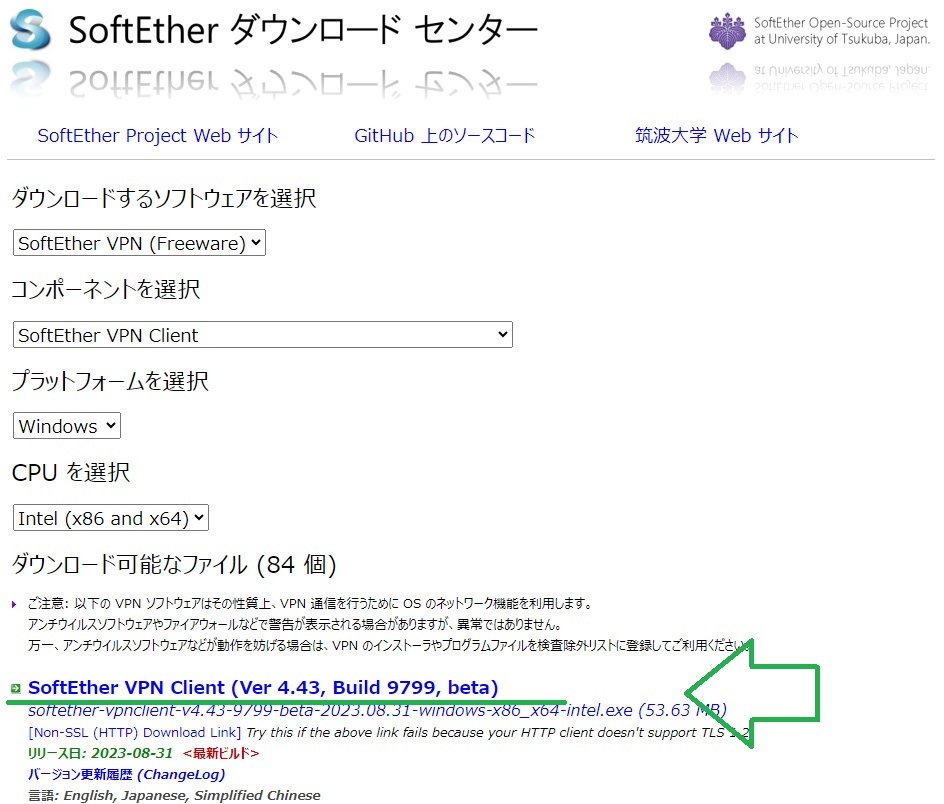
Task: Open the software dropdown showing SoftEther VPN (Freeware)
Action: (138, 242)
